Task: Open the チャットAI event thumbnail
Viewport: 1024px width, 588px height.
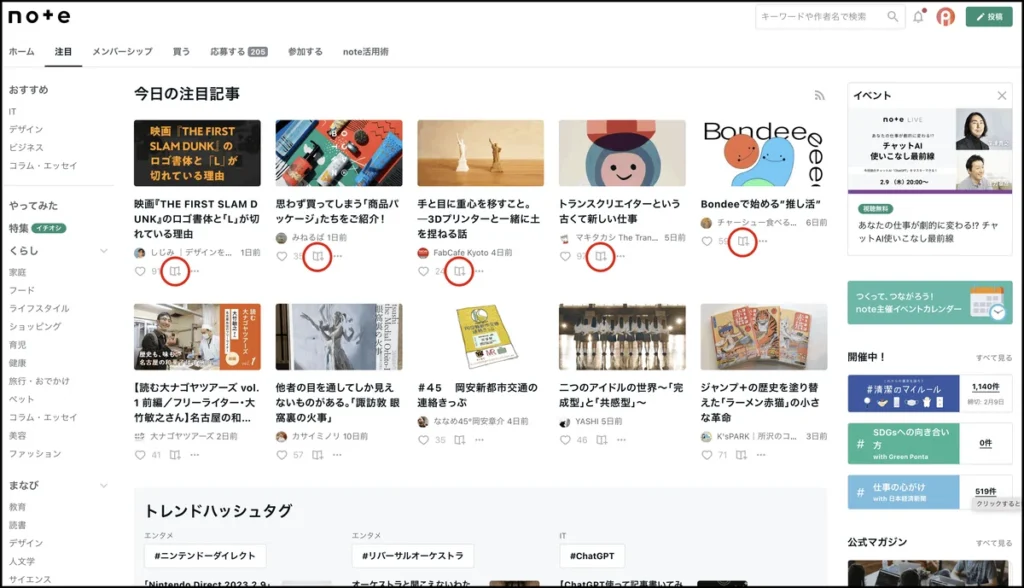Action: tap(930, 151)
